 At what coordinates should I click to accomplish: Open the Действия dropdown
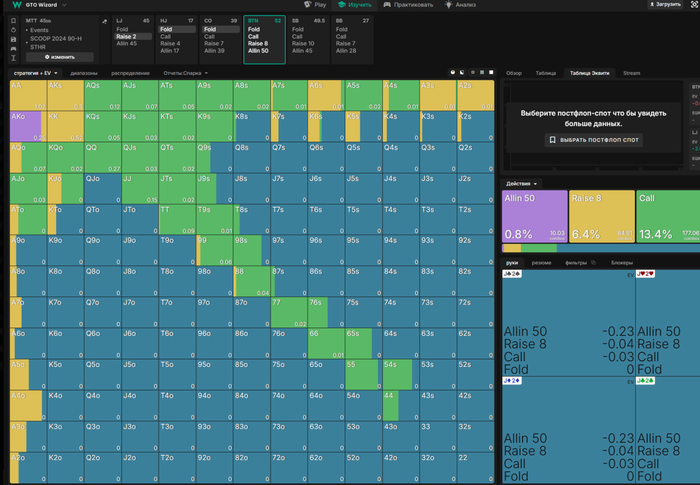pos(522,184)
